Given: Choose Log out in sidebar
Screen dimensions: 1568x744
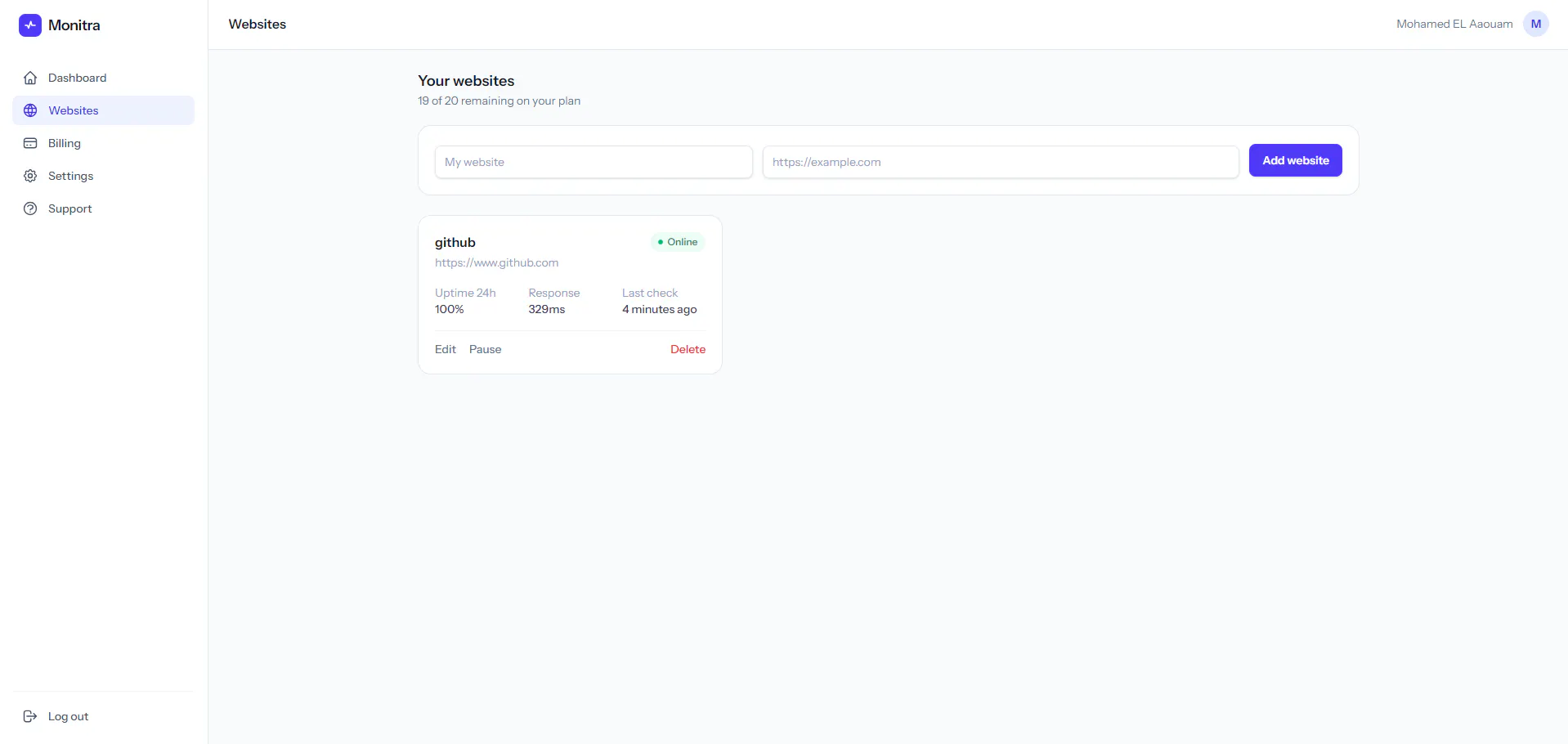Looking at the screenshot, I should [x=103, y=716].
